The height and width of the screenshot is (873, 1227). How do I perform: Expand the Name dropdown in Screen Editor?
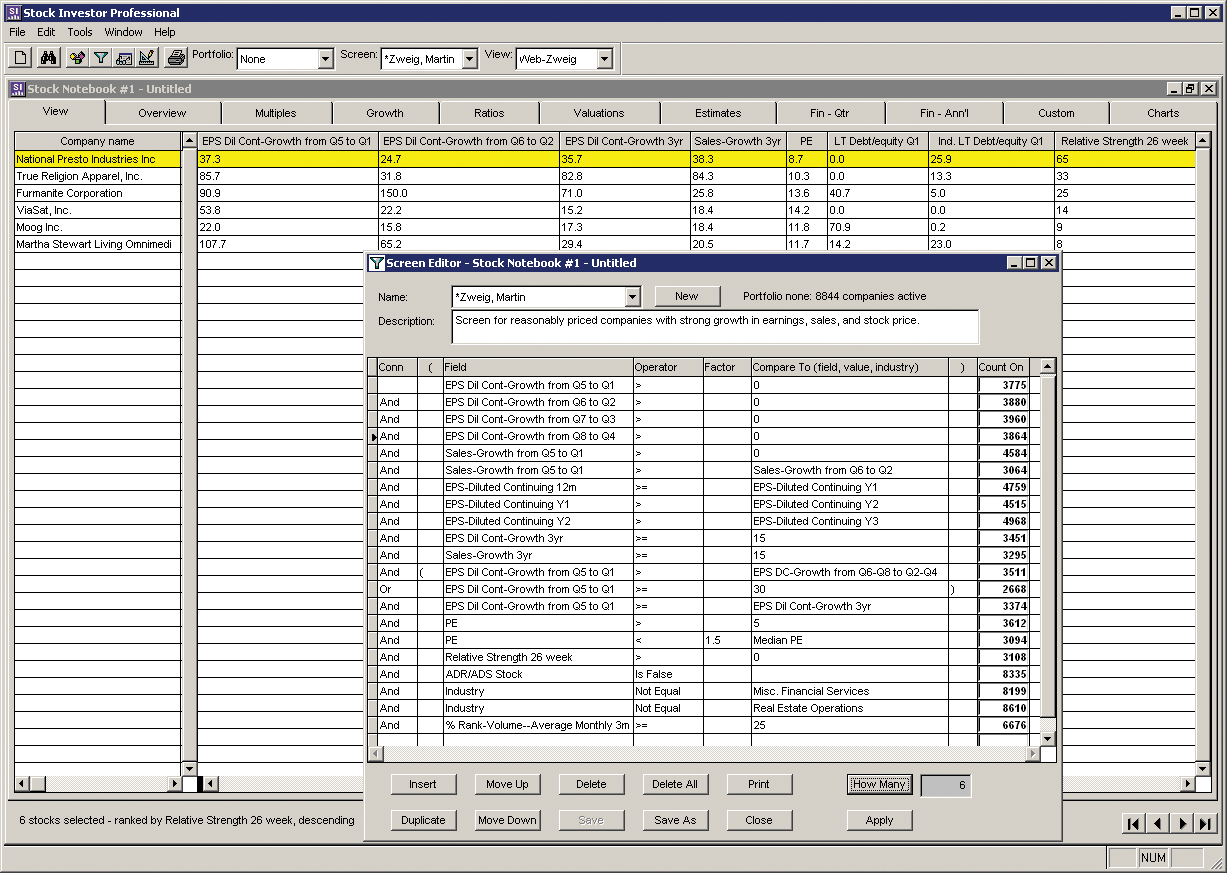pyautogui.click(x=632, y=297)
